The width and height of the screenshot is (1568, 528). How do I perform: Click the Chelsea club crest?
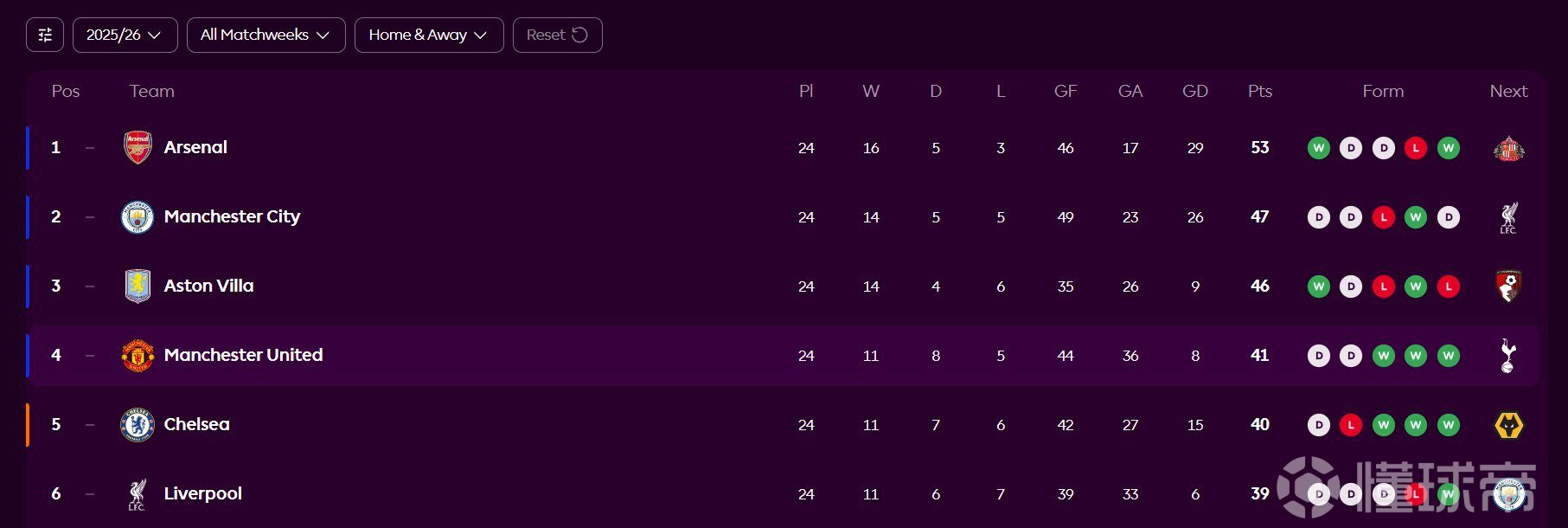[x=138, y=425]
